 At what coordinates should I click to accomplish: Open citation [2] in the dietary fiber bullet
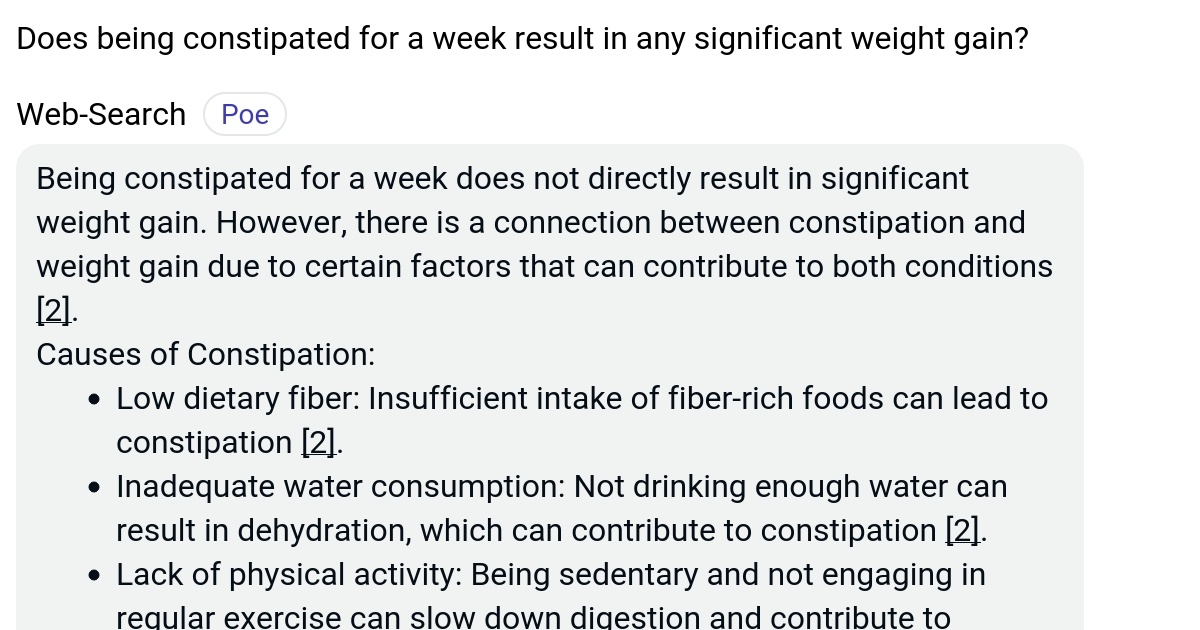tap(317, 442)
